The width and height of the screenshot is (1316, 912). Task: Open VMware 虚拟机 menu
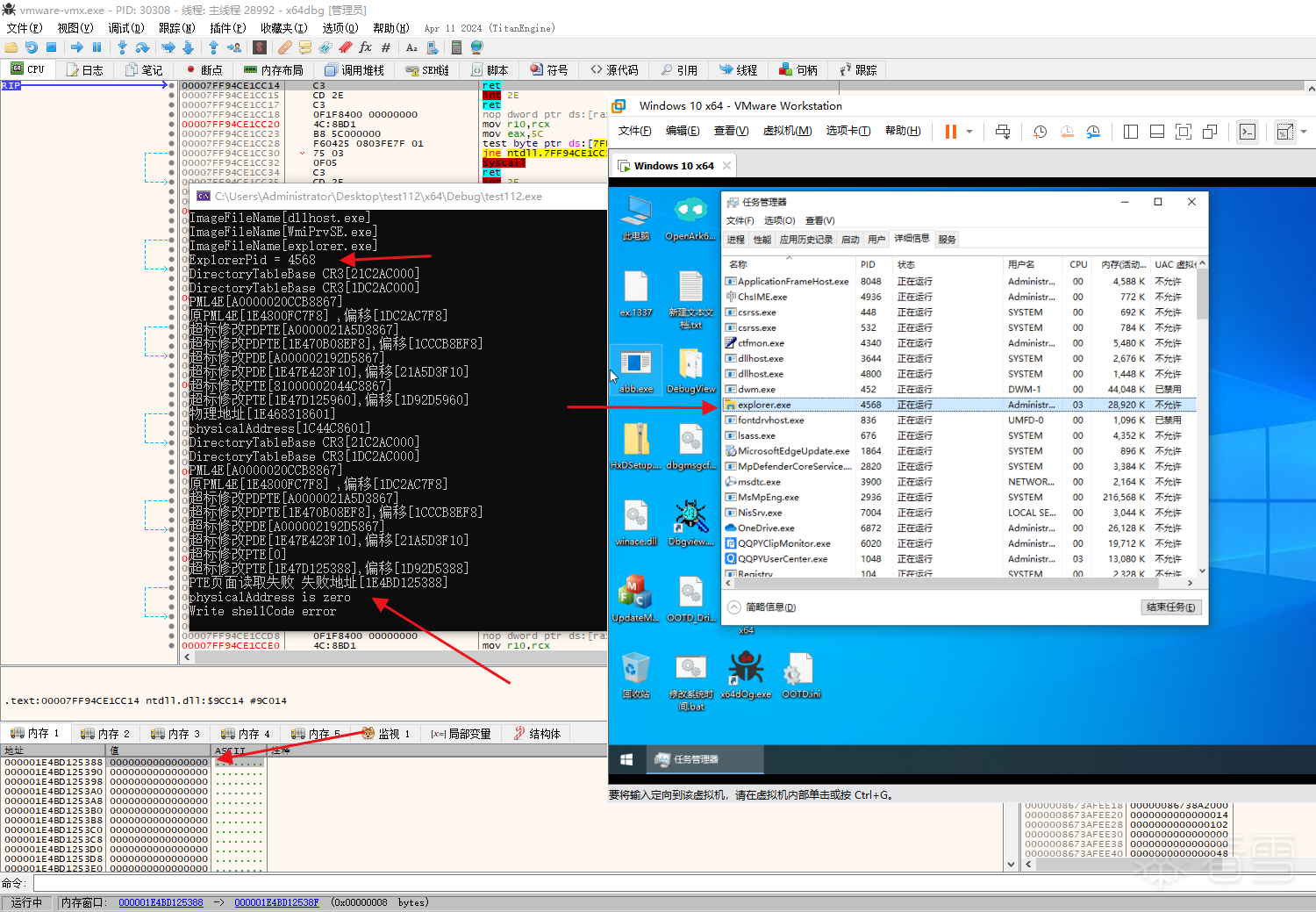(x=787, y=131)
